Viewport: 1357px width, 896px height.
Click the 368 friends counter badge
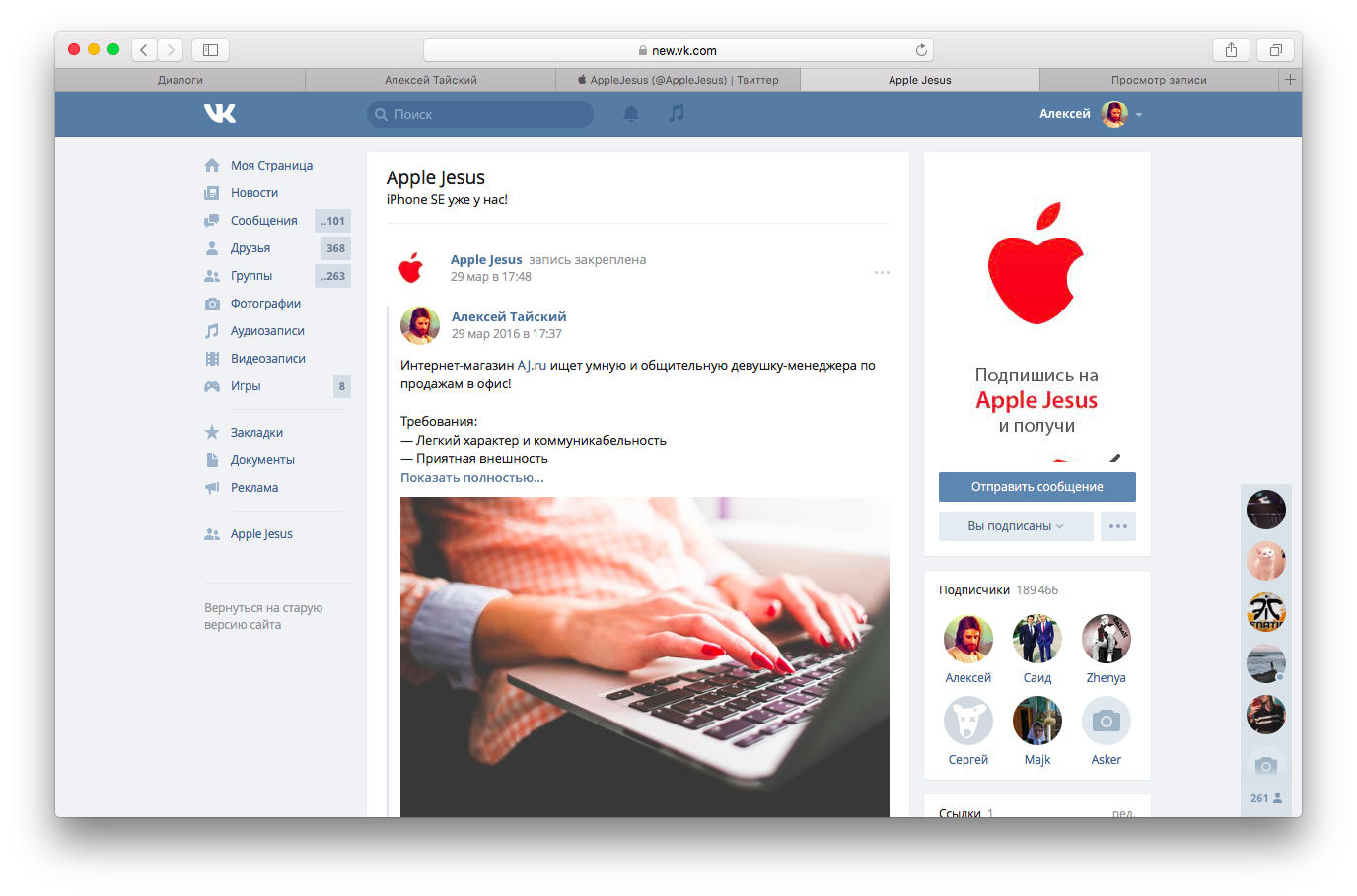tap(335, 248)
